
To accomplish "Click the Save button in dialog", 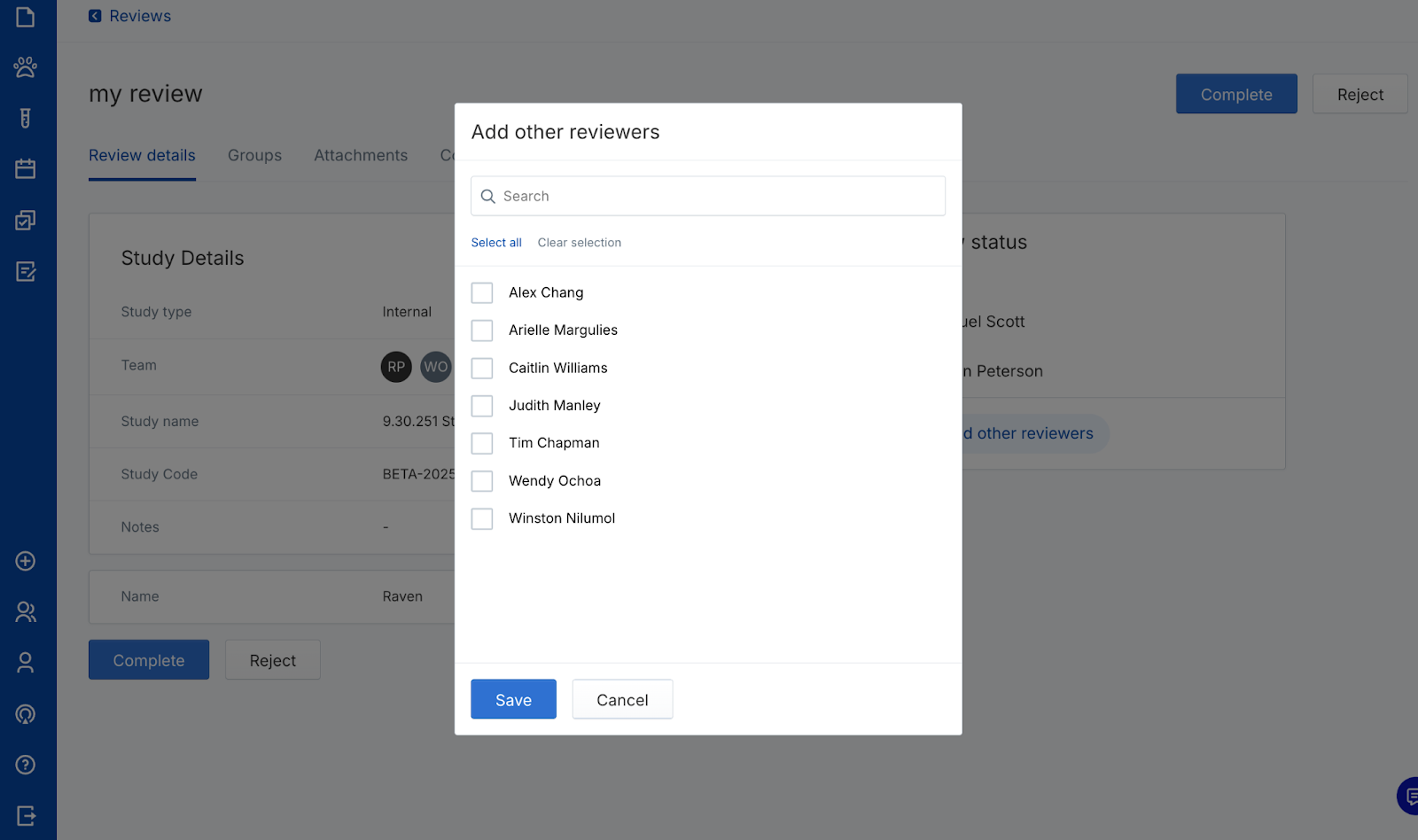I will pos(513,699).
